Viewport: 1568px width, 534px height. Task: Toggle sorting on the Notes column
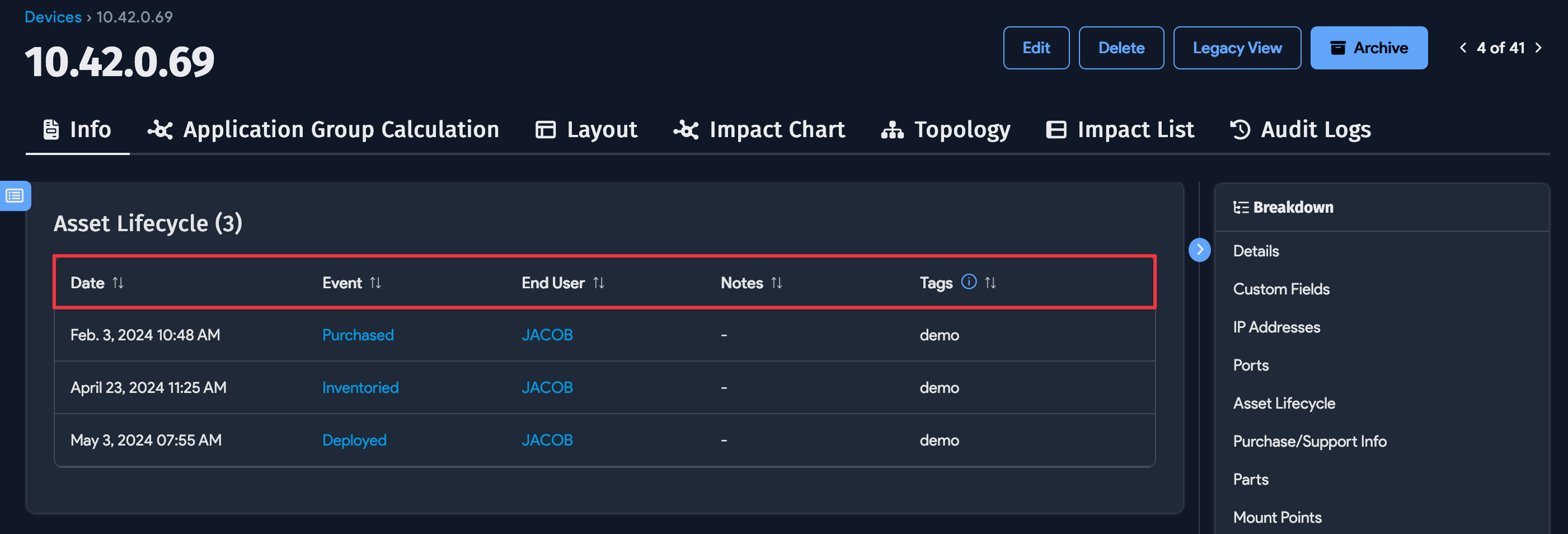(x=778, y=283)
